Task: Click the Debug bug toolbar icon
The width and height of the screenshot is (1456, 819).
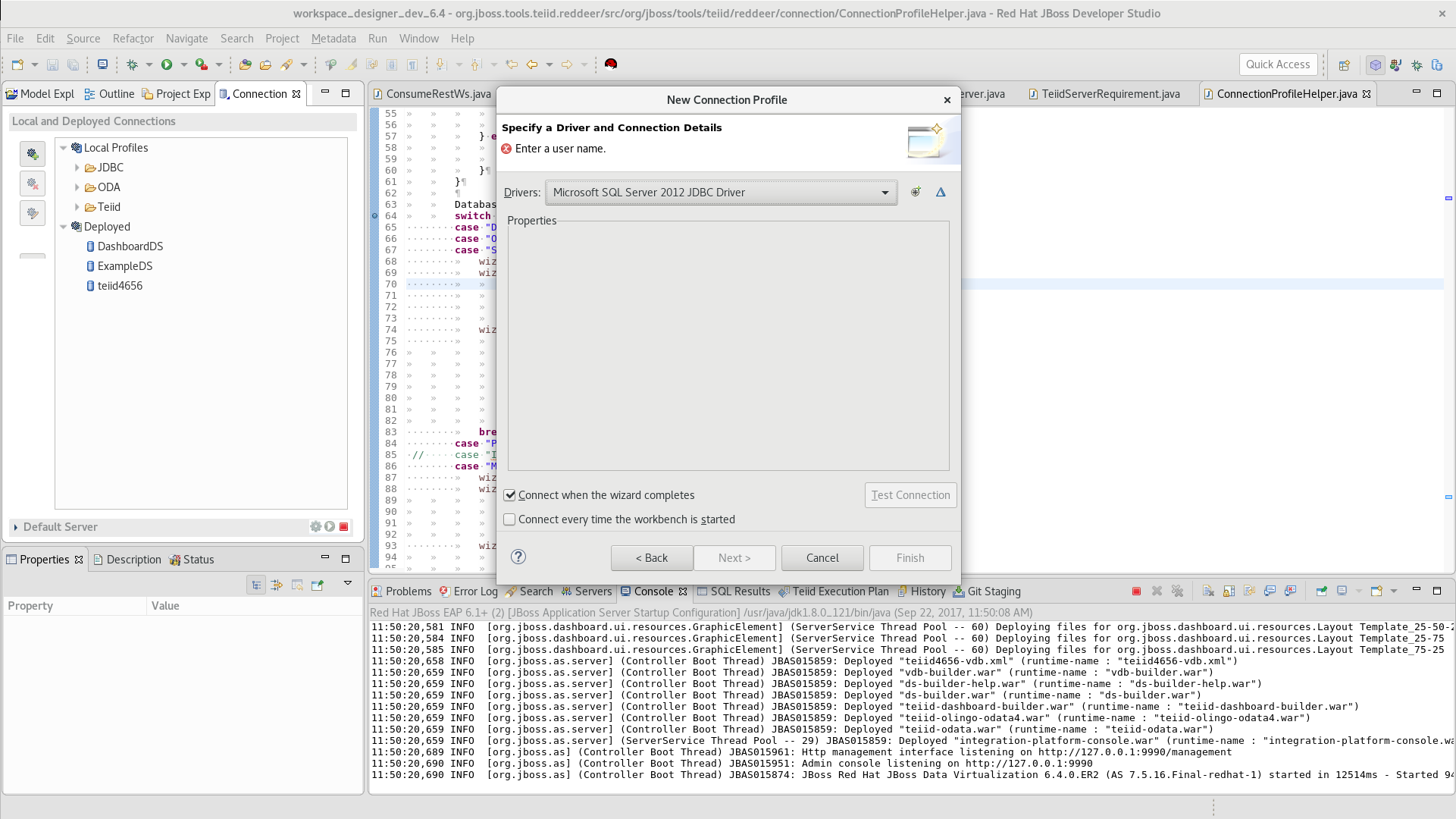Action: (132, 65)
